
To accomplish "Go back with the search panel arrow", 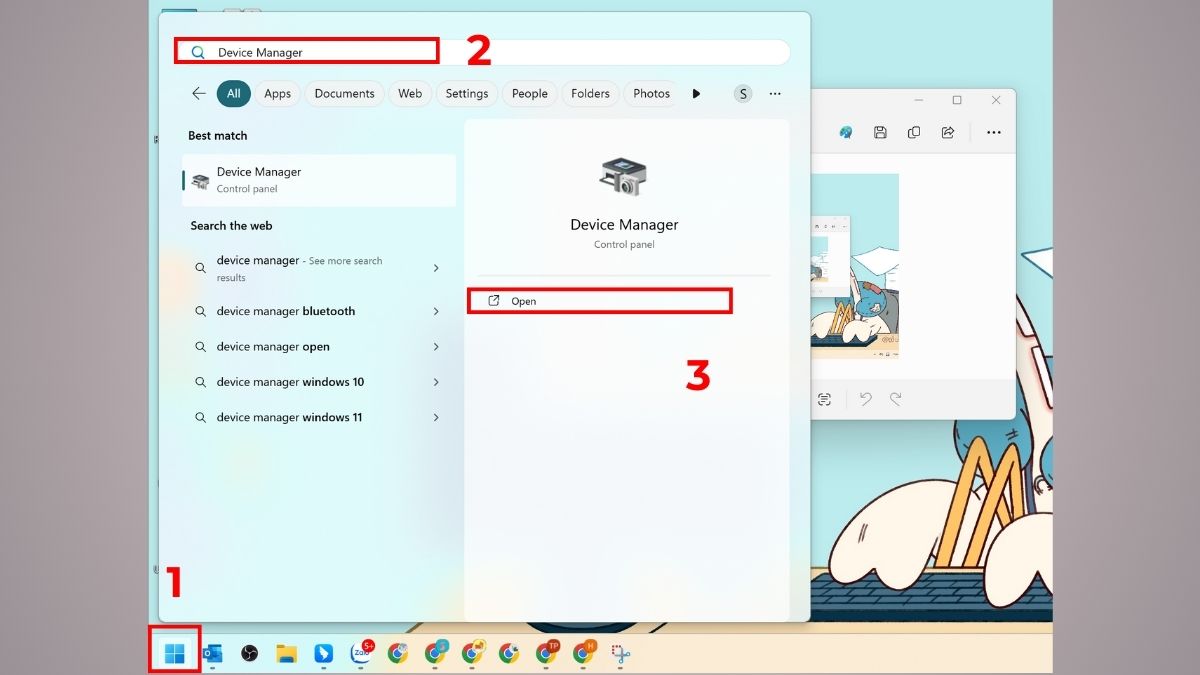I will pyautogui.click(x=199, y=93).
